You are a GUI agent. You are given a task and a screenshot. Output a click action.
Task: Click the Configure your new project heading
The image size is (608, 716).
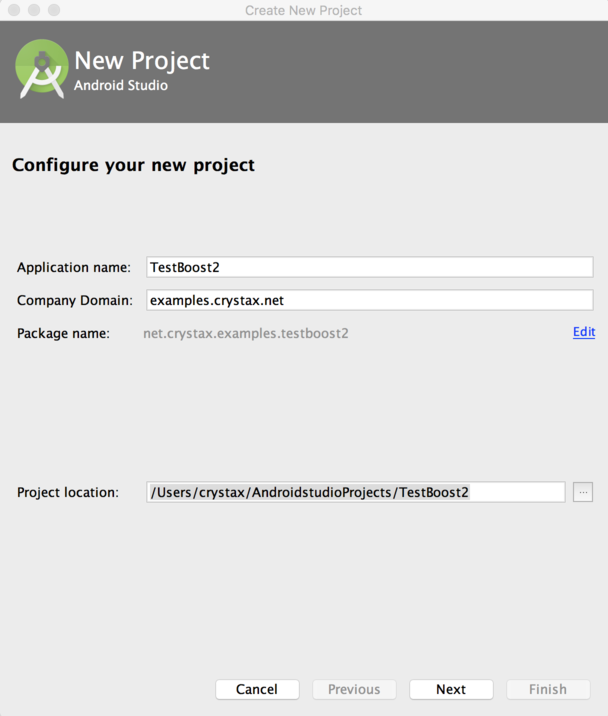133,165
